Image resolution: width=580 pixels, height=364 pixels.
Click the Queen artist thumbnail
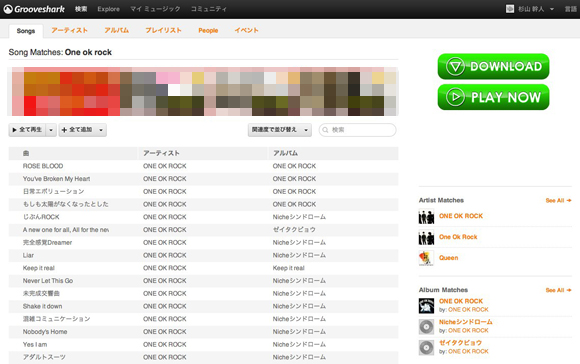(x=426, y=258)
